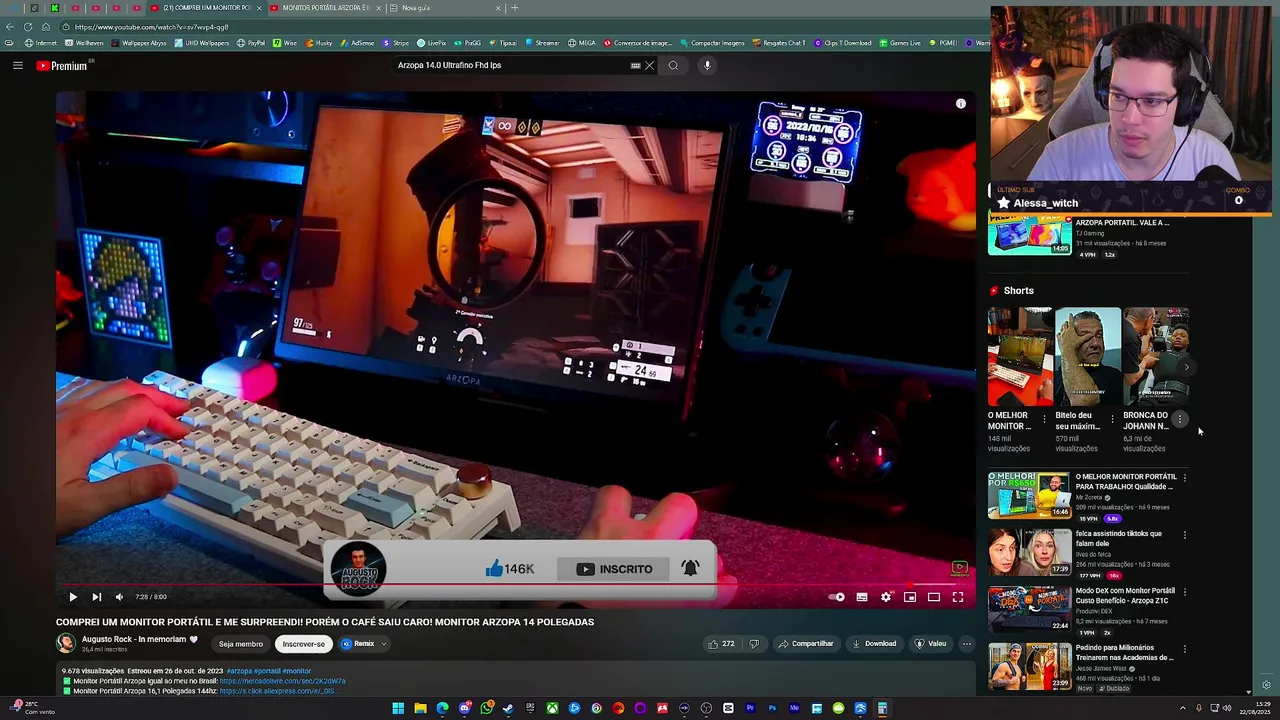Open the Remix dropdown button

coord(364,644)
